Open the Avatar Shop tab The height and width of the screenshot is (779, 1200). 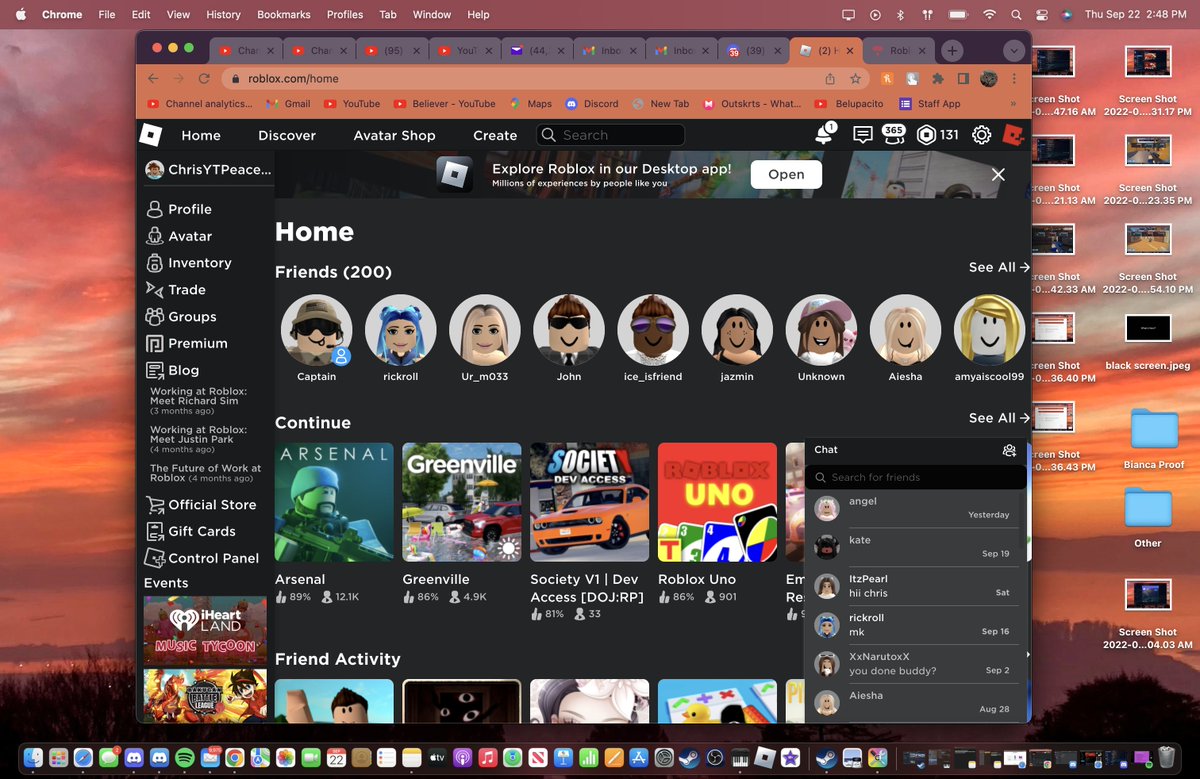[x=394, y=135]
